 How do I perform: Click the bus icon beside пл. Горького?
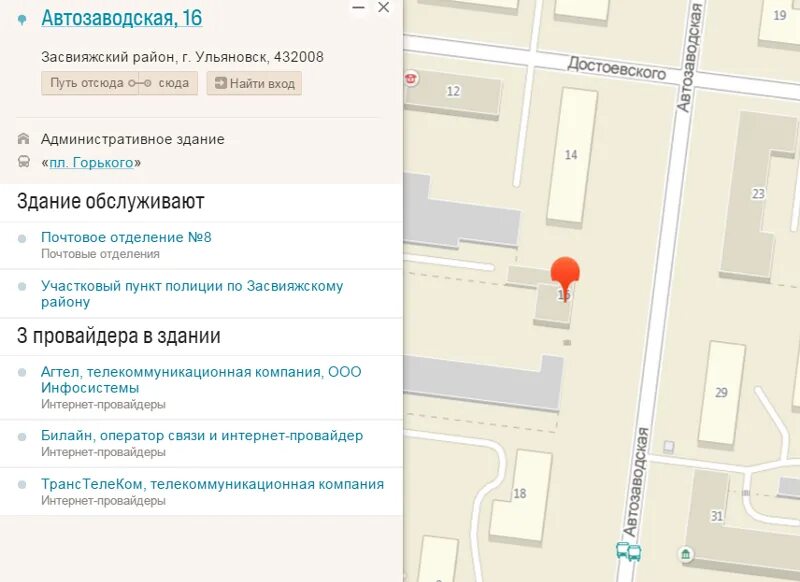pyautogui.click(x=23, y=162)
